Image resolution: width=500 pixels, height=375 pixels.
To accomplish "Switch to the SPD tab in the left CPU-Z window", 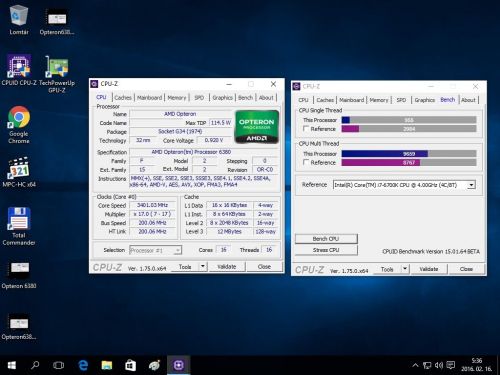I will coord(199,98).
